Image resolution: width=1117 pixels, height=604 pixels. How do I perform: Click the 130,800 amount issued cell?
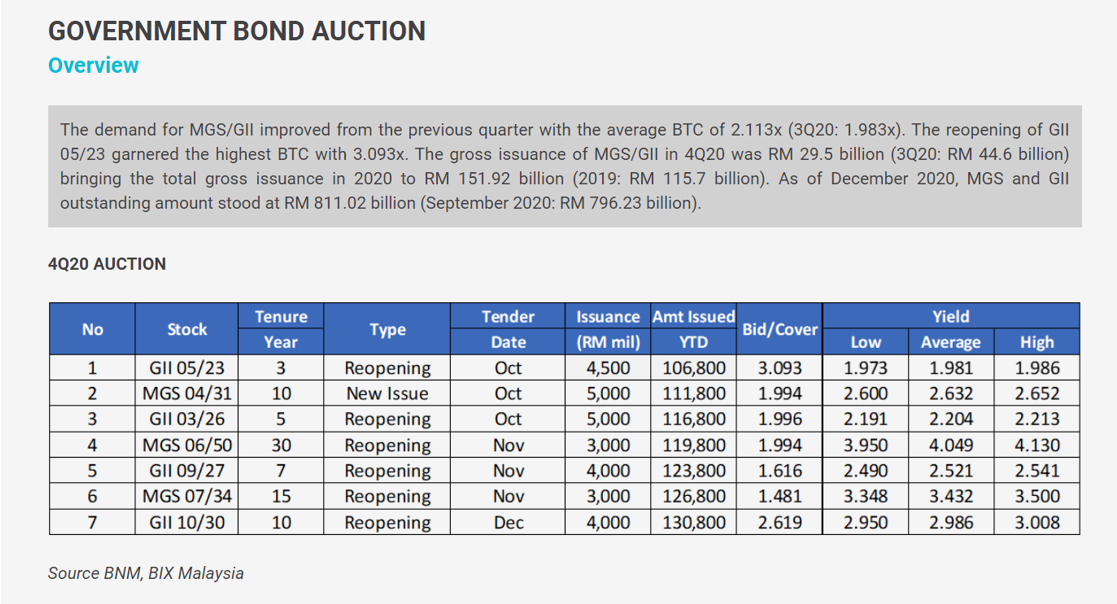coord(693,522)
